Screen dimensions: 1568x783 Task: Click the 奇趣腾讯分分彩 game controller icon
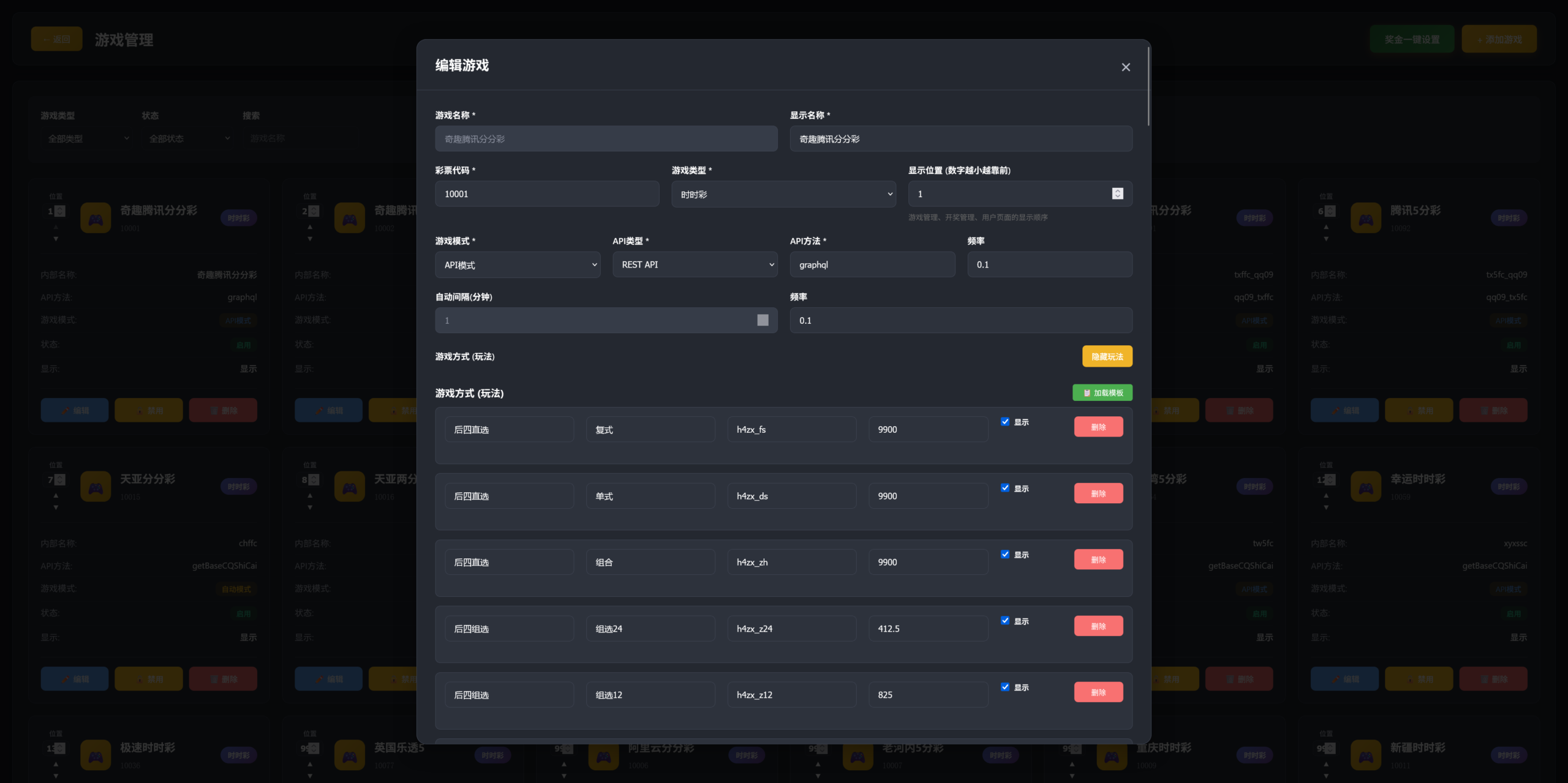(96, 217)
